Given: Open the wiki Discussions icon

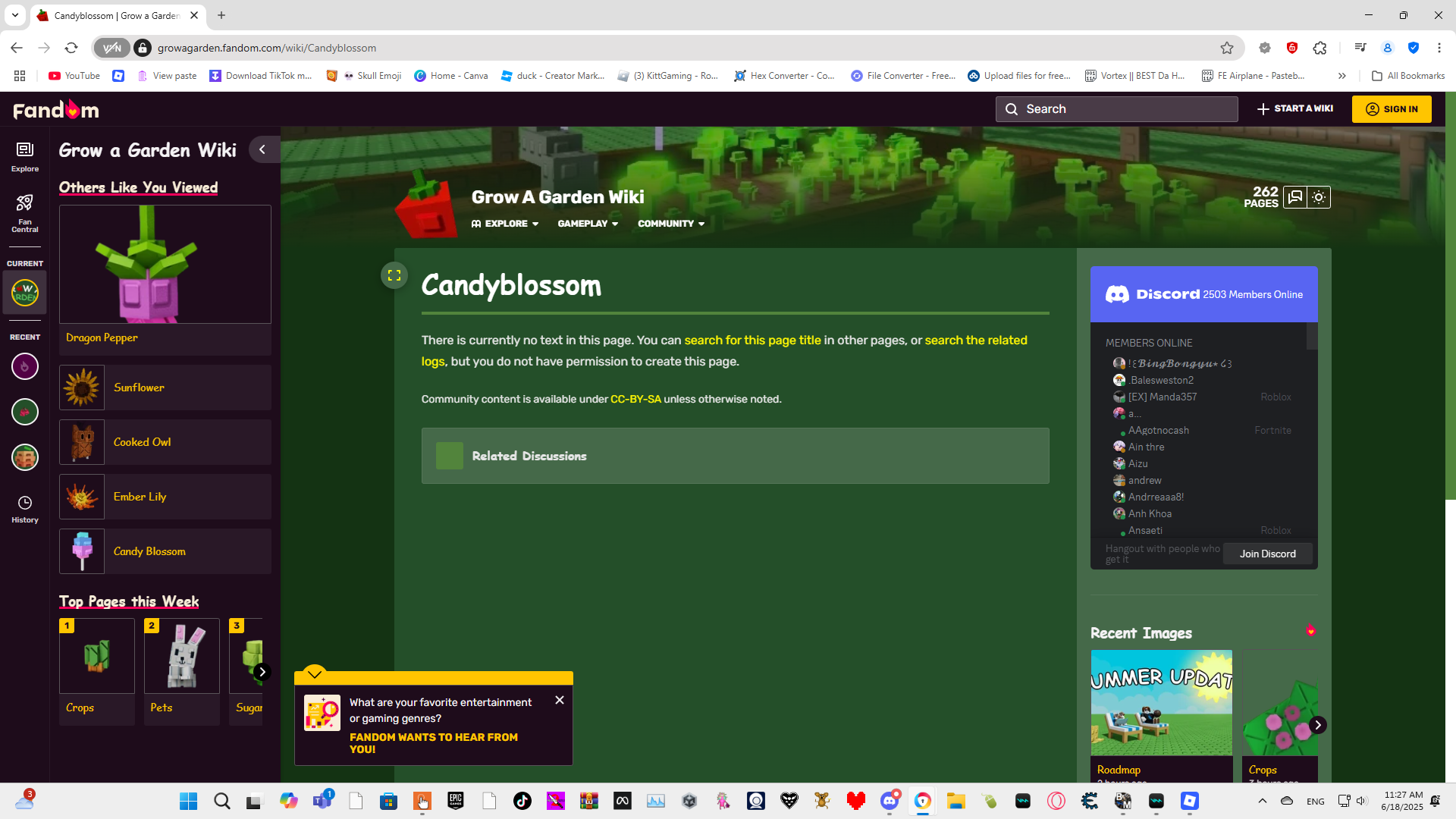Looking at the screenshot, I should [x=1295, y=197].
